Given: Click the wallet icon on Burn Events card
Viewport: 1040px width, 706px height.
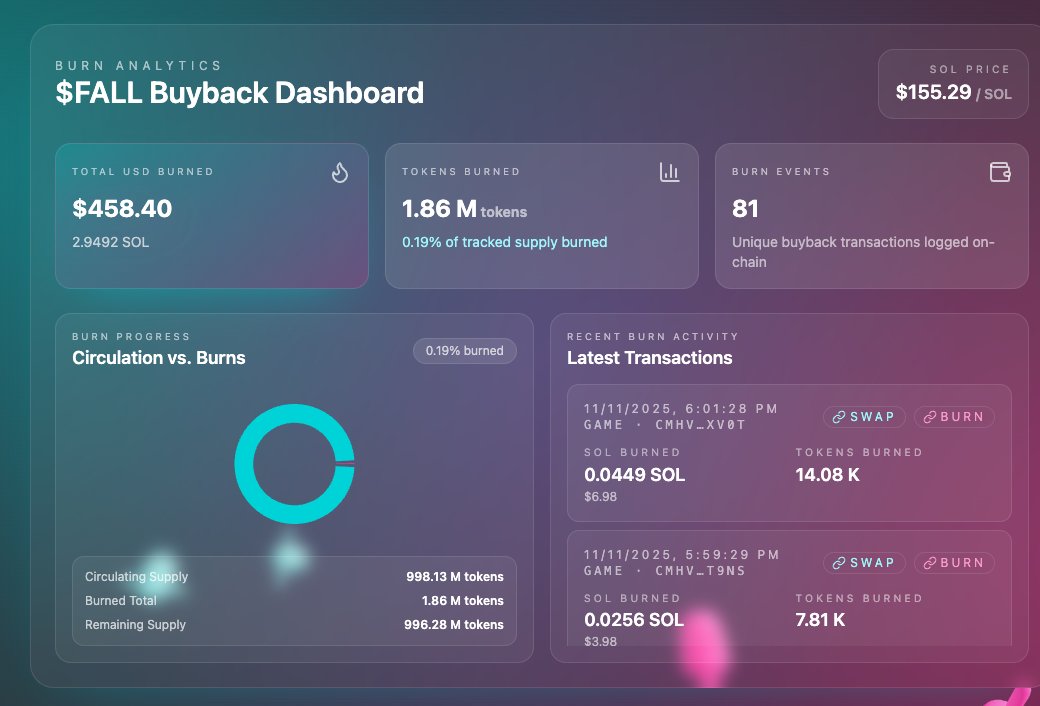Looking at the screenshot, I should pos(999,172).
